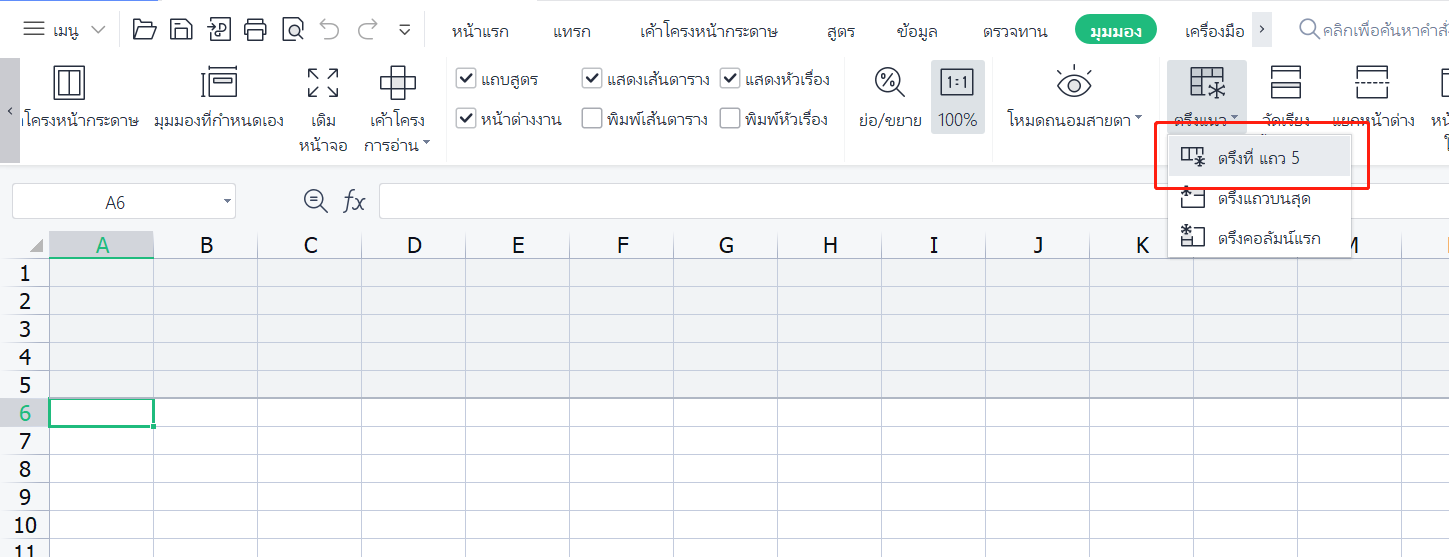The image size is (1449, 557).
Task: Open file using the folder icon
Action: tap(145, 29)
